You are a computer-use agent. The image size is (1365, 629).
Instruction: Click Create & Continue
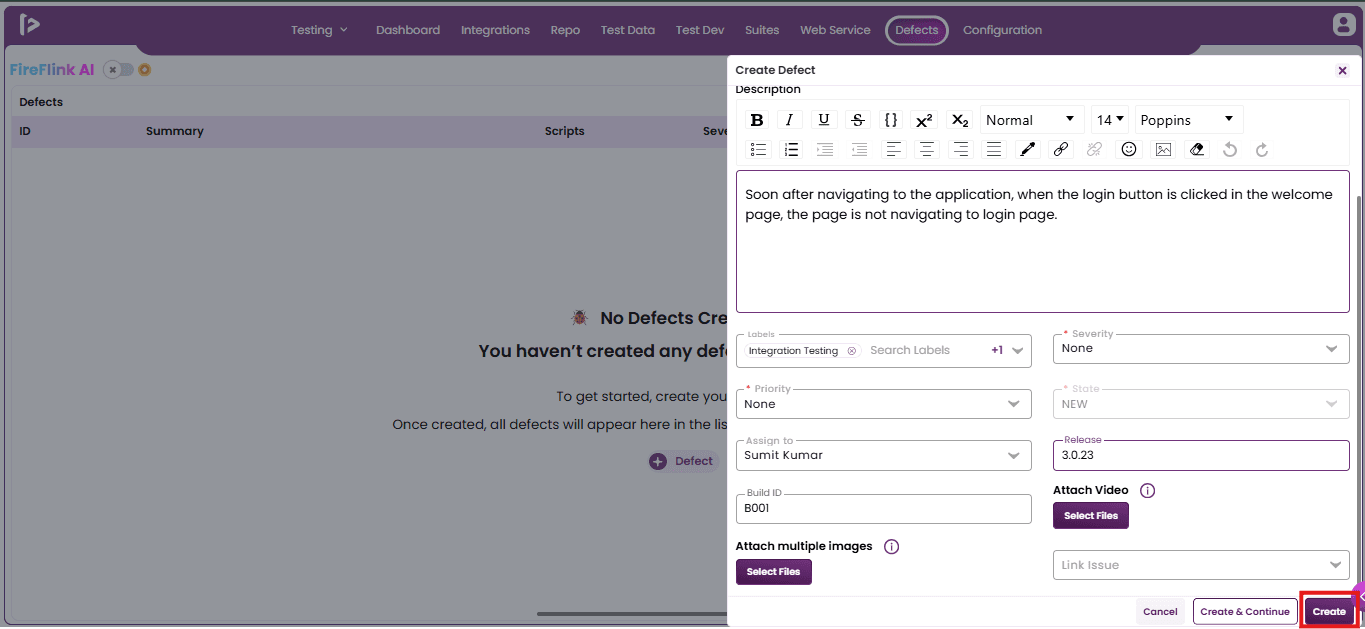[1245, 611]
